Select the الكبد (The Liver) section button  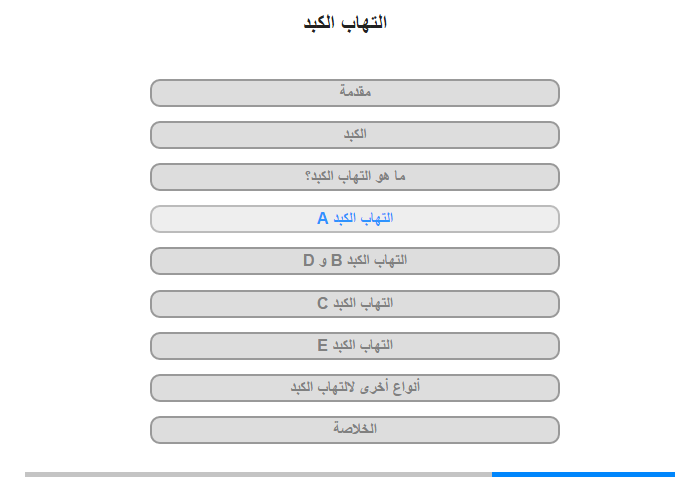[x=354, y=135]
